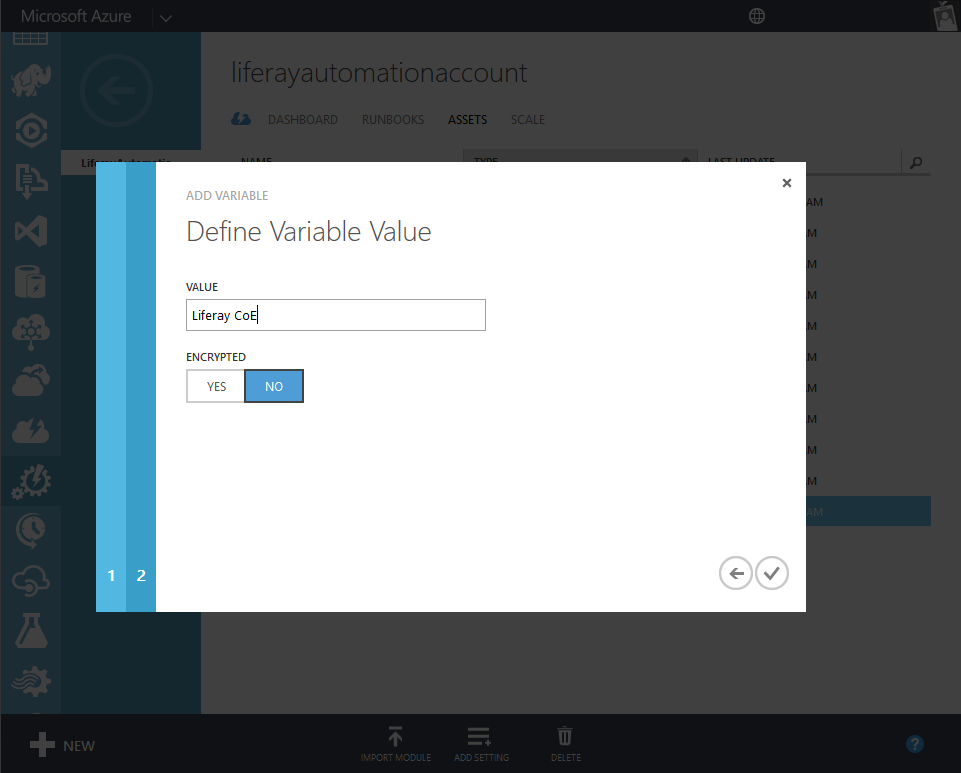Select the HDInsight elephant icon in sidebar
961x773 pixels.
point(30,81)
